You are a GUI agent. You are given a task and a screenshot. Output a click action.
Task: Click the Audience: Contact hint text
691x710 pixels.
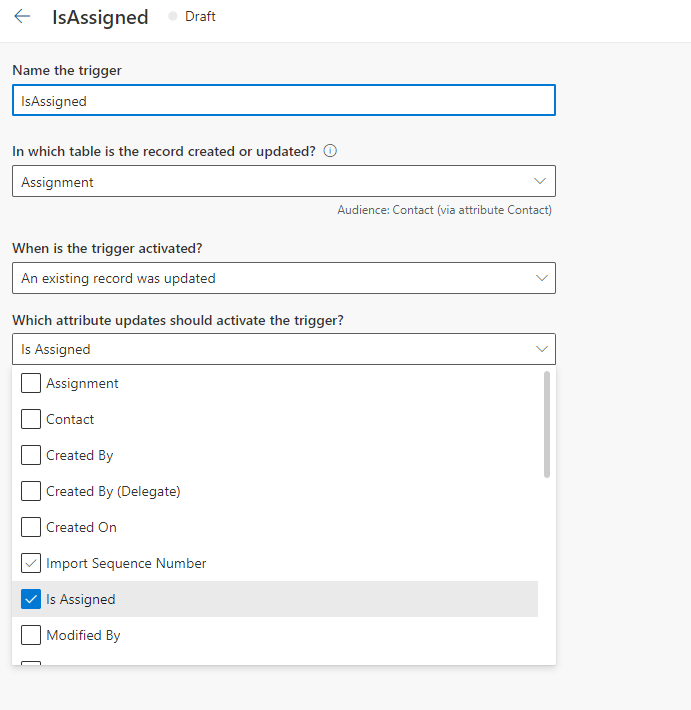[x=445, y=210]
